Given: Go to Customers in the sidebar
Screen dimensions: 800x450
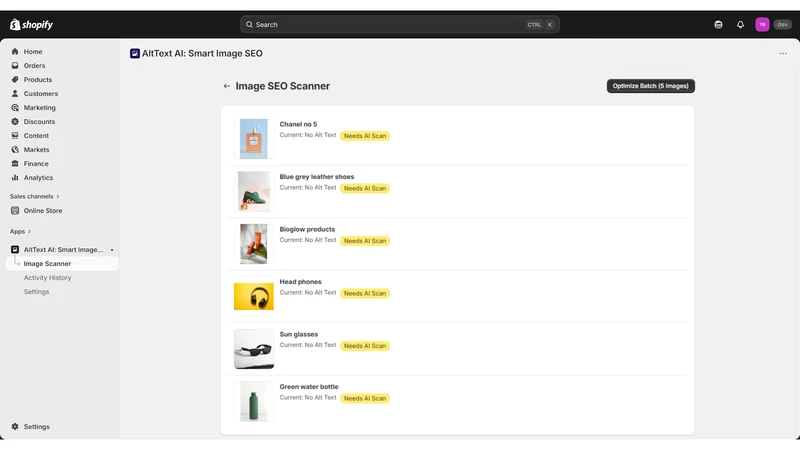Looking at the screenshot, I should coord(41,93).
